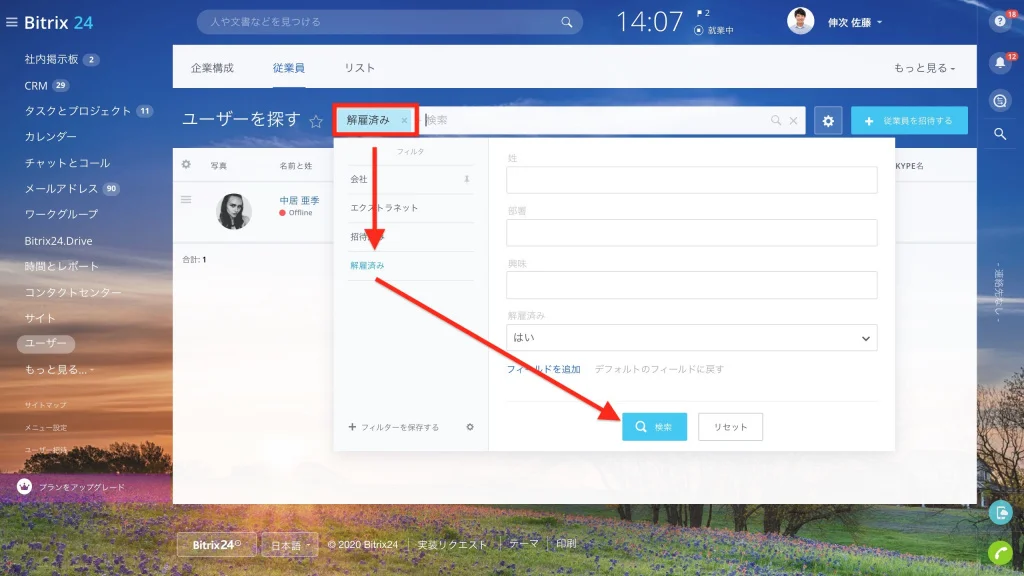Open the gear settings button beside search
The width and height of the screenshot is (1024, 576).
(x=828, y=121)
